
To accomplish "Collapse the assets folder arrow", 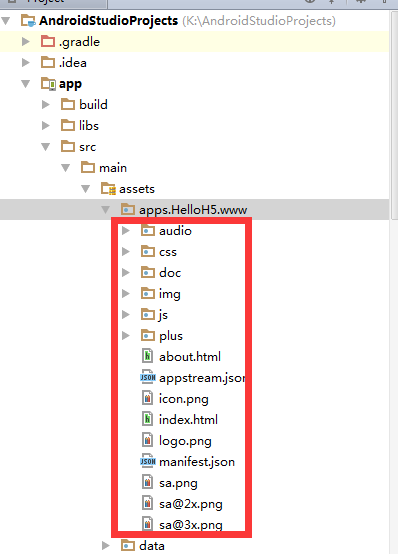I will (86, 189).
